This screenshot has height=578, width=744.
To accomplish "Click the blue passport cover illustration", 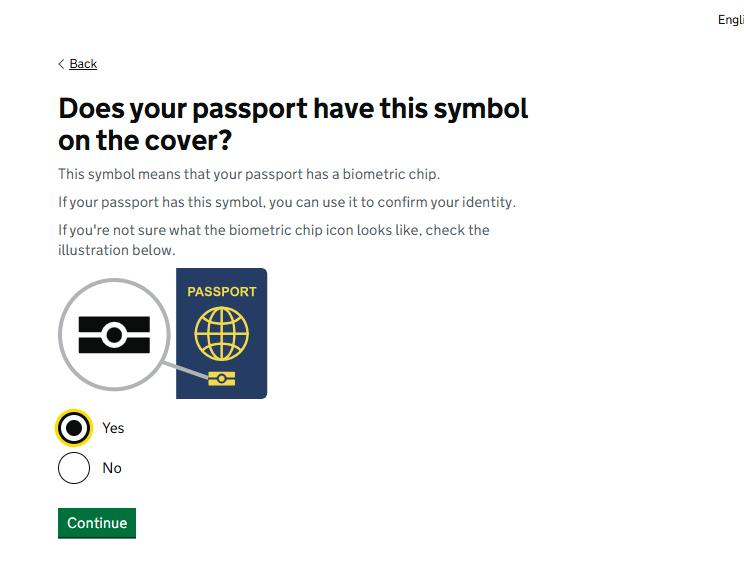I will [222, 333].
